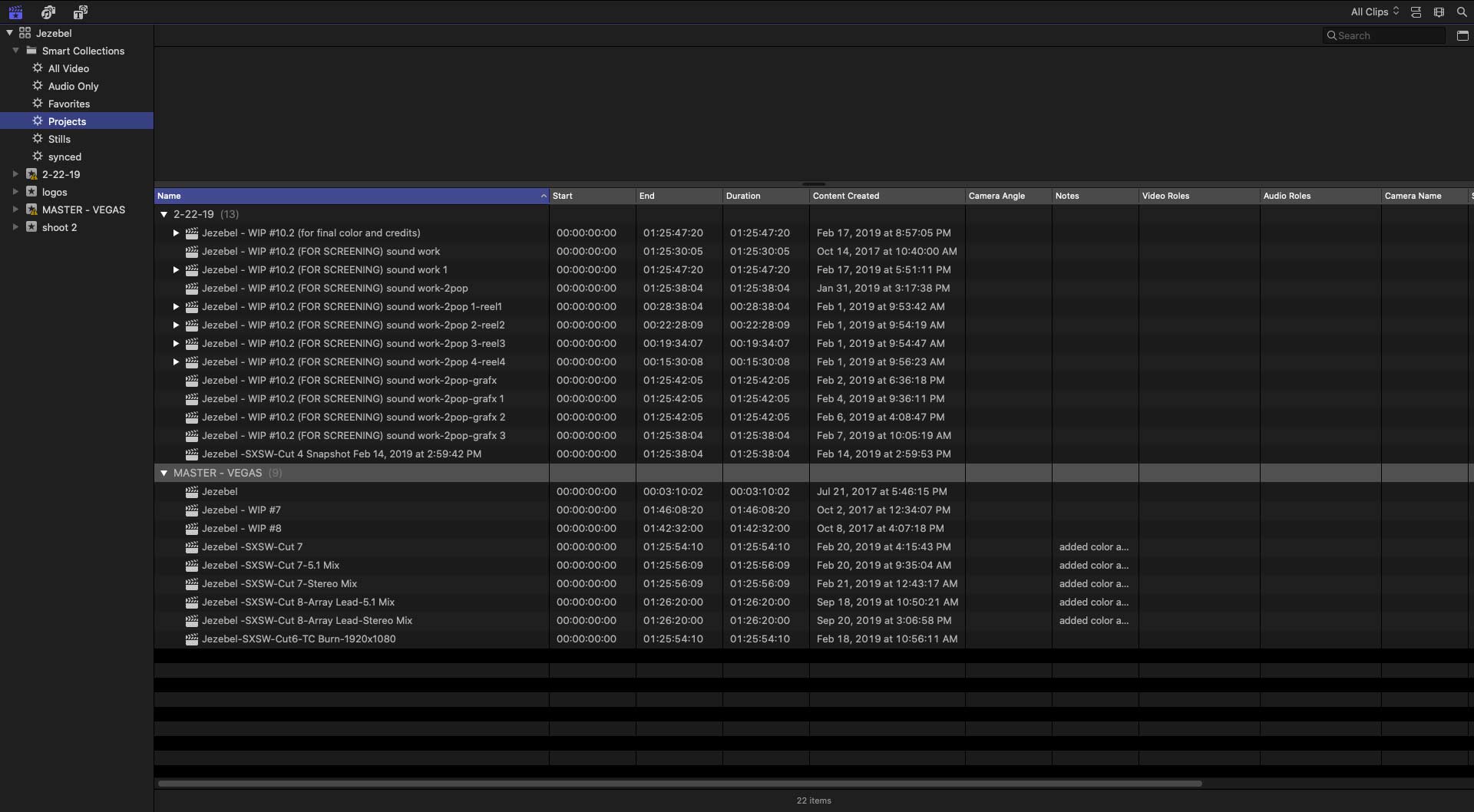Open the Libraries sidebar clapperboard icon
The height and width of the screenshot is (812, 1474).
click(x=15, y=12)
